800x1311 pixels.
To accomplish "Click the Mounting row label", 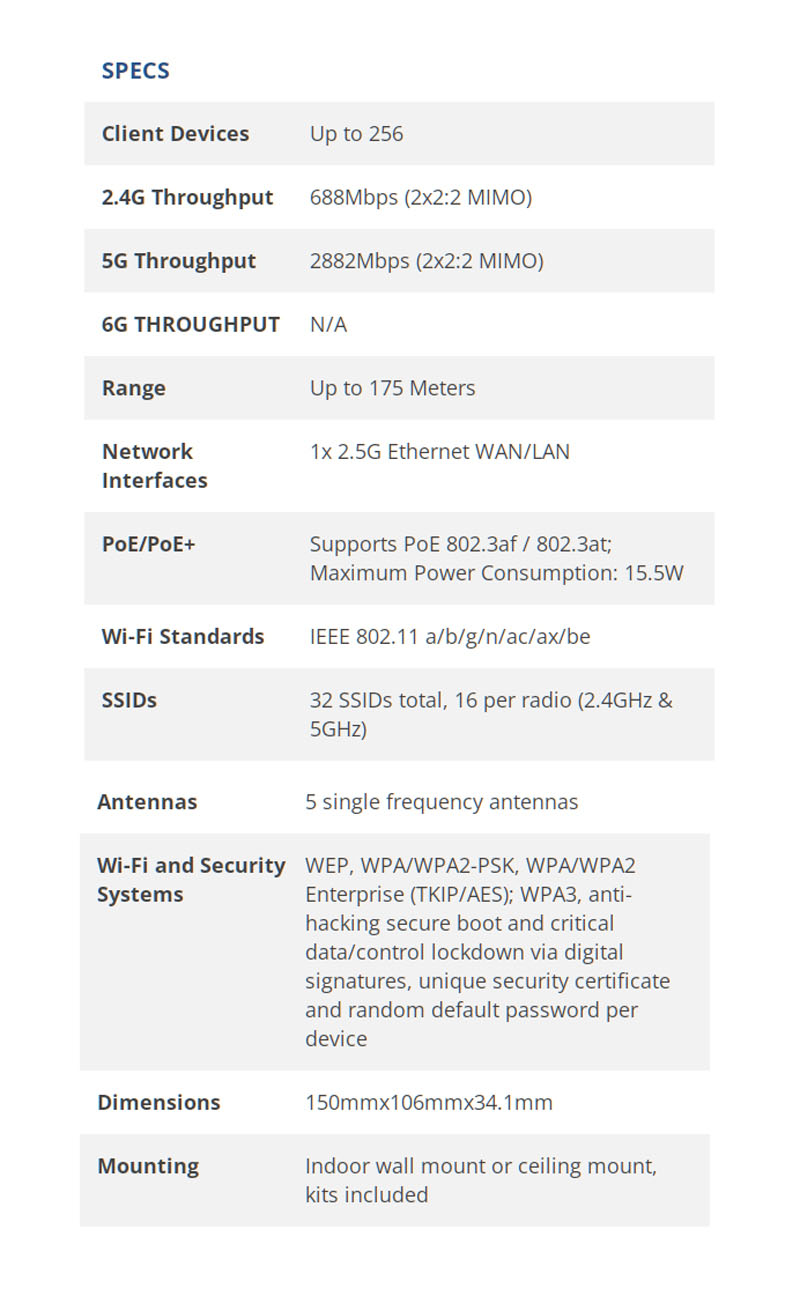I will [148, 1166].
